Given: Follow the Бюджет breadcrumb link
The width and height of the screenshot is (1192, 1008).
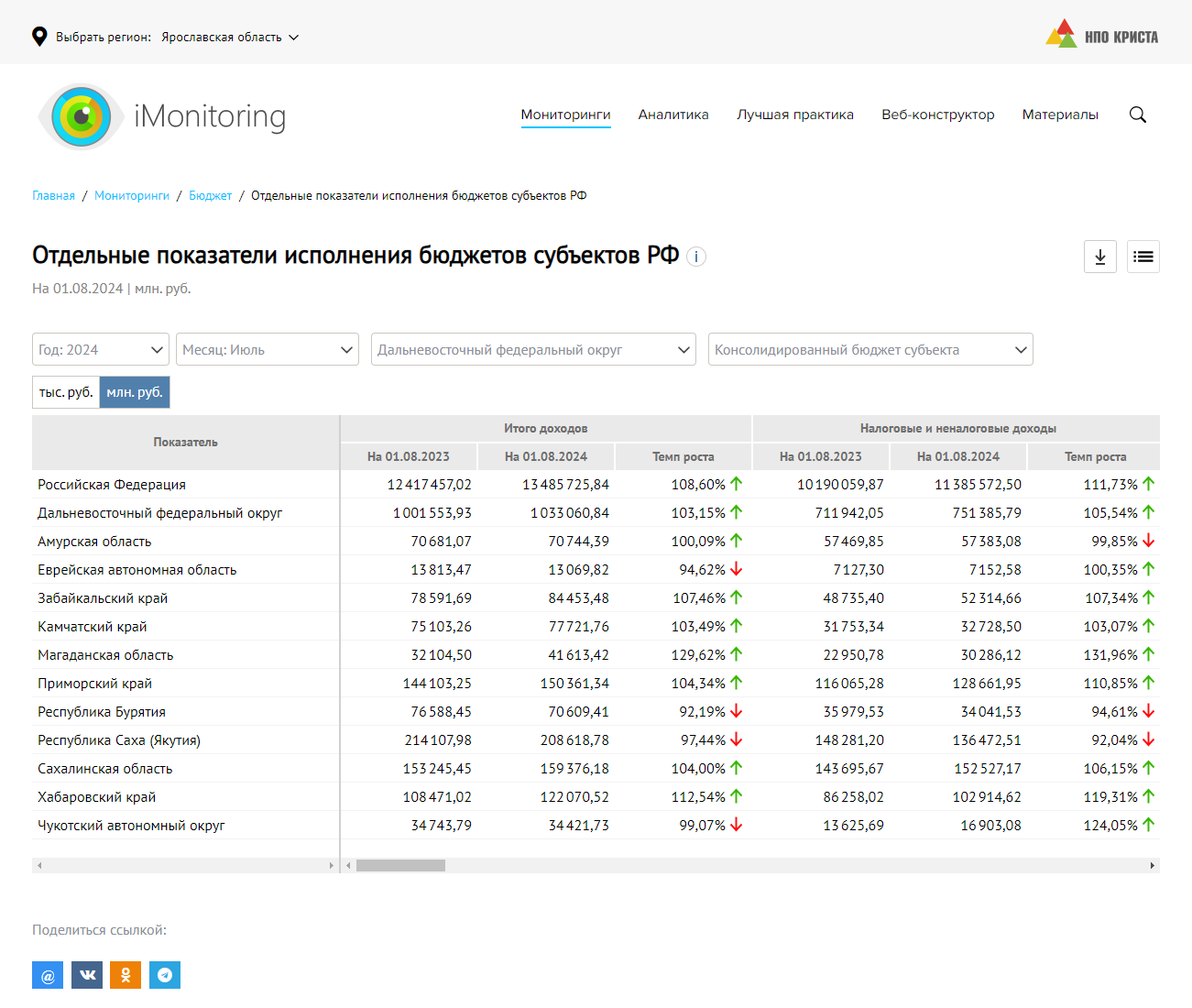Looking at the screenshot, I should (x=210, y=195).
